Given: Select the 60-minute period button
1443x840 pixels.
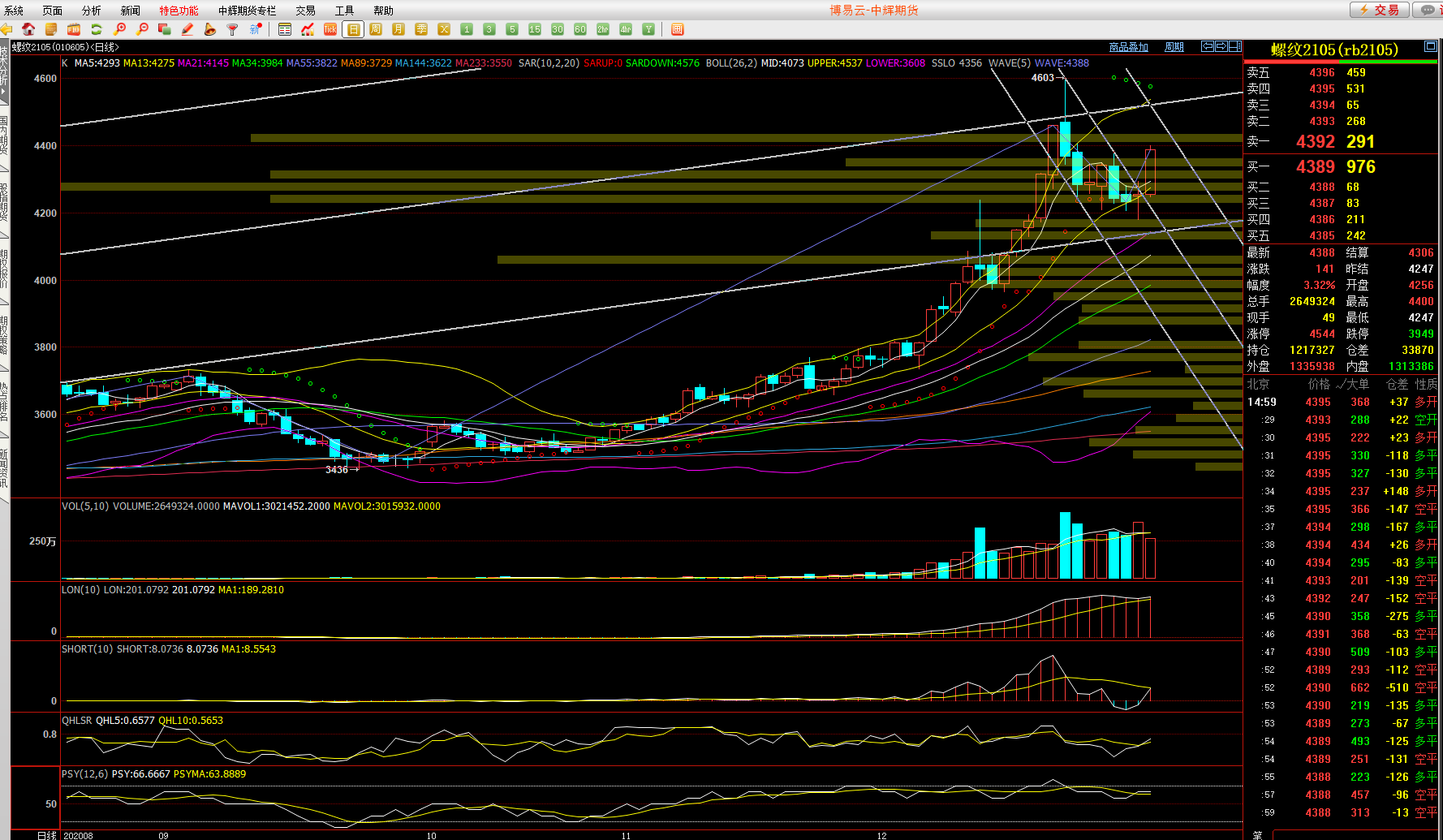Looking at the screenshot, I should point(580,29).
